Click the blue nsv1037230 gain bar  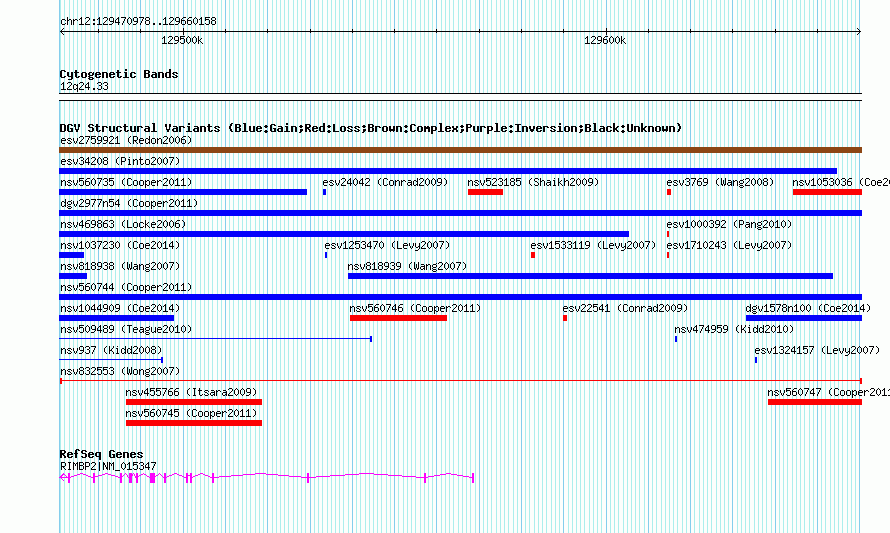(x=72, y=255)
